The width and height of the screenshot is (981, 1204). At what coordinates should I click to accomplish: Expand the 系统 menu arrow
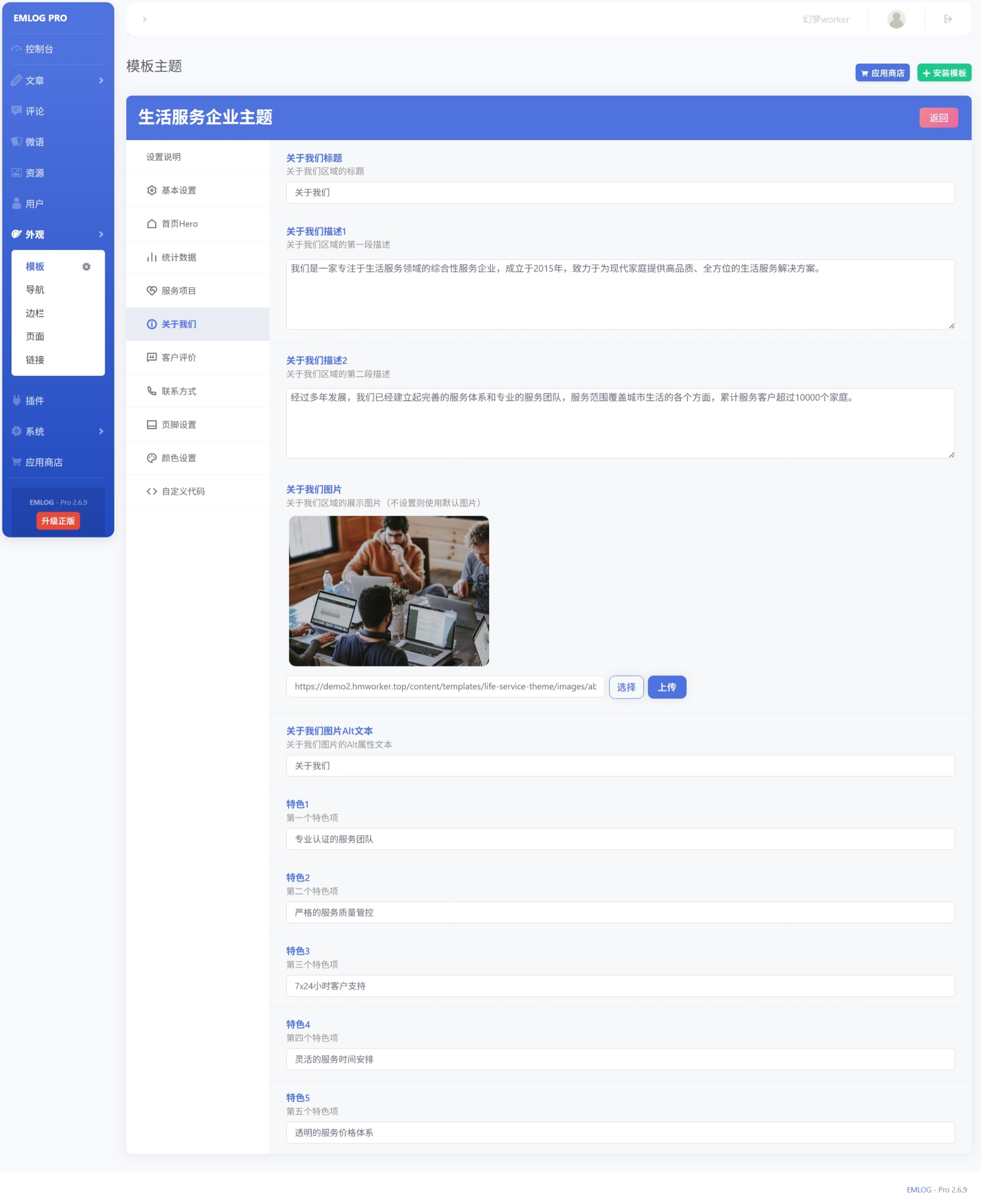coord(101,431)
